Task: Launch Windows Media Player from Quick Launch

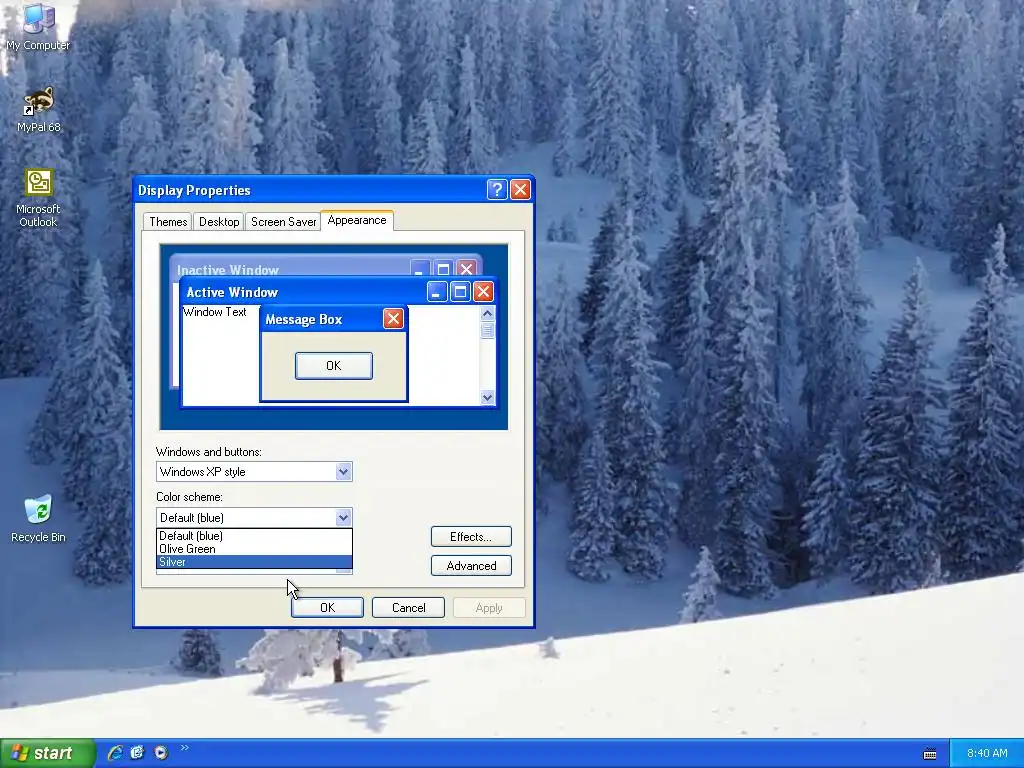Action: (x=161, y=752)
